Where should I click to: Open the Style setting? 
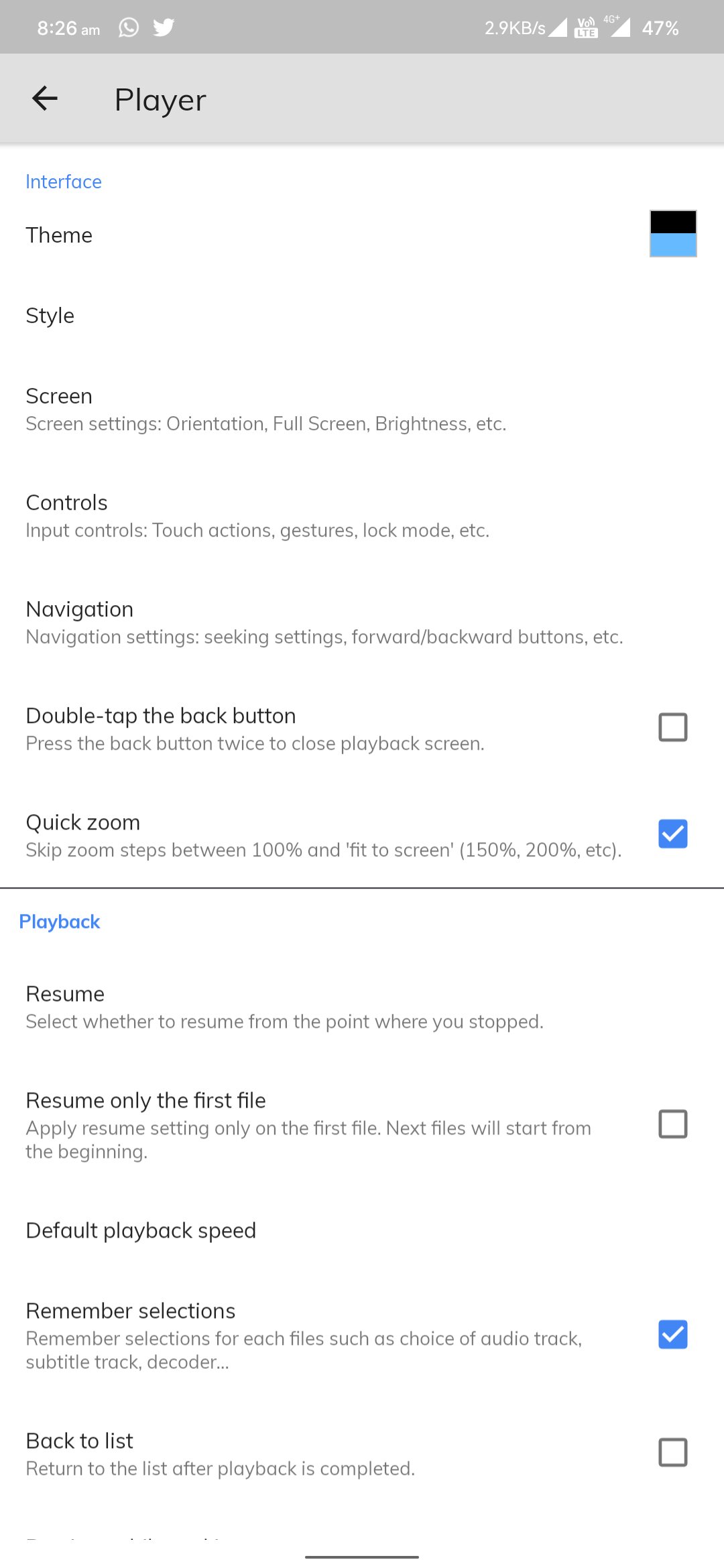(x=362, y=316)
